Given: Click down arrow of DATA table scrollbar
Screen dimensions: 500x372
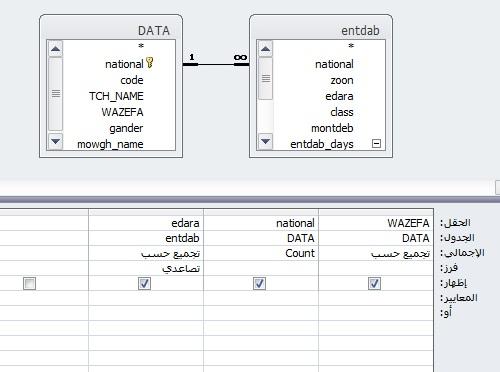Looking at the screenshot, I should [55, 141].
